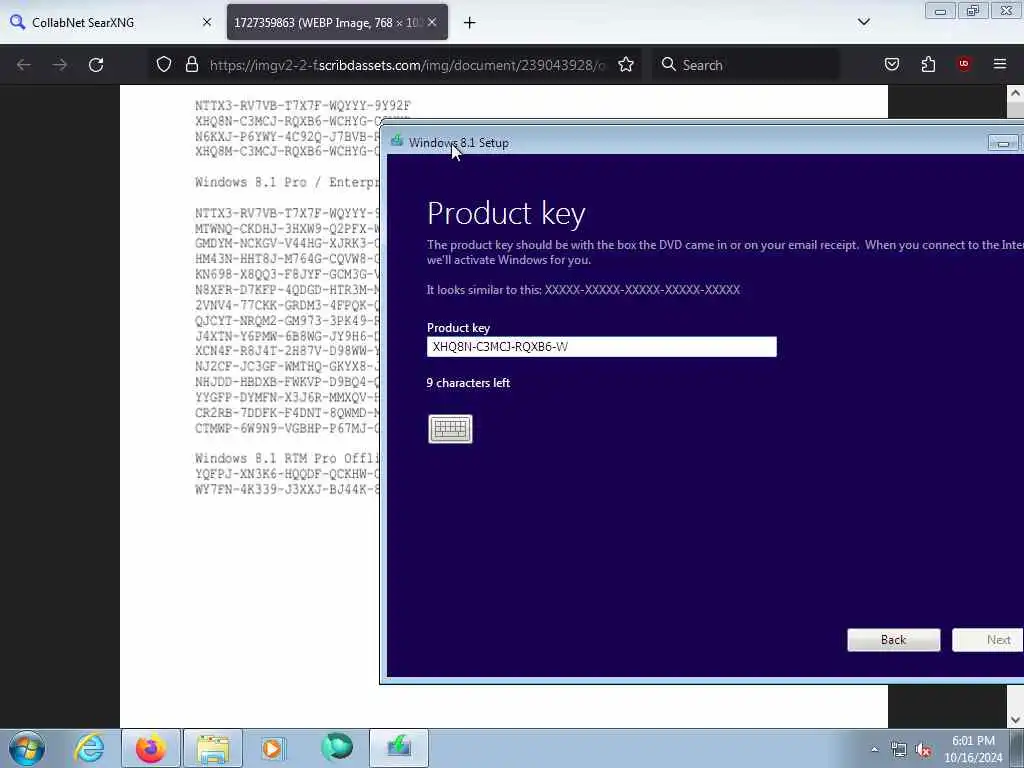The width and height of the screenshot is (1024, 768).
Task: Close the WEBP Image tab
Action: coord(432,22)
